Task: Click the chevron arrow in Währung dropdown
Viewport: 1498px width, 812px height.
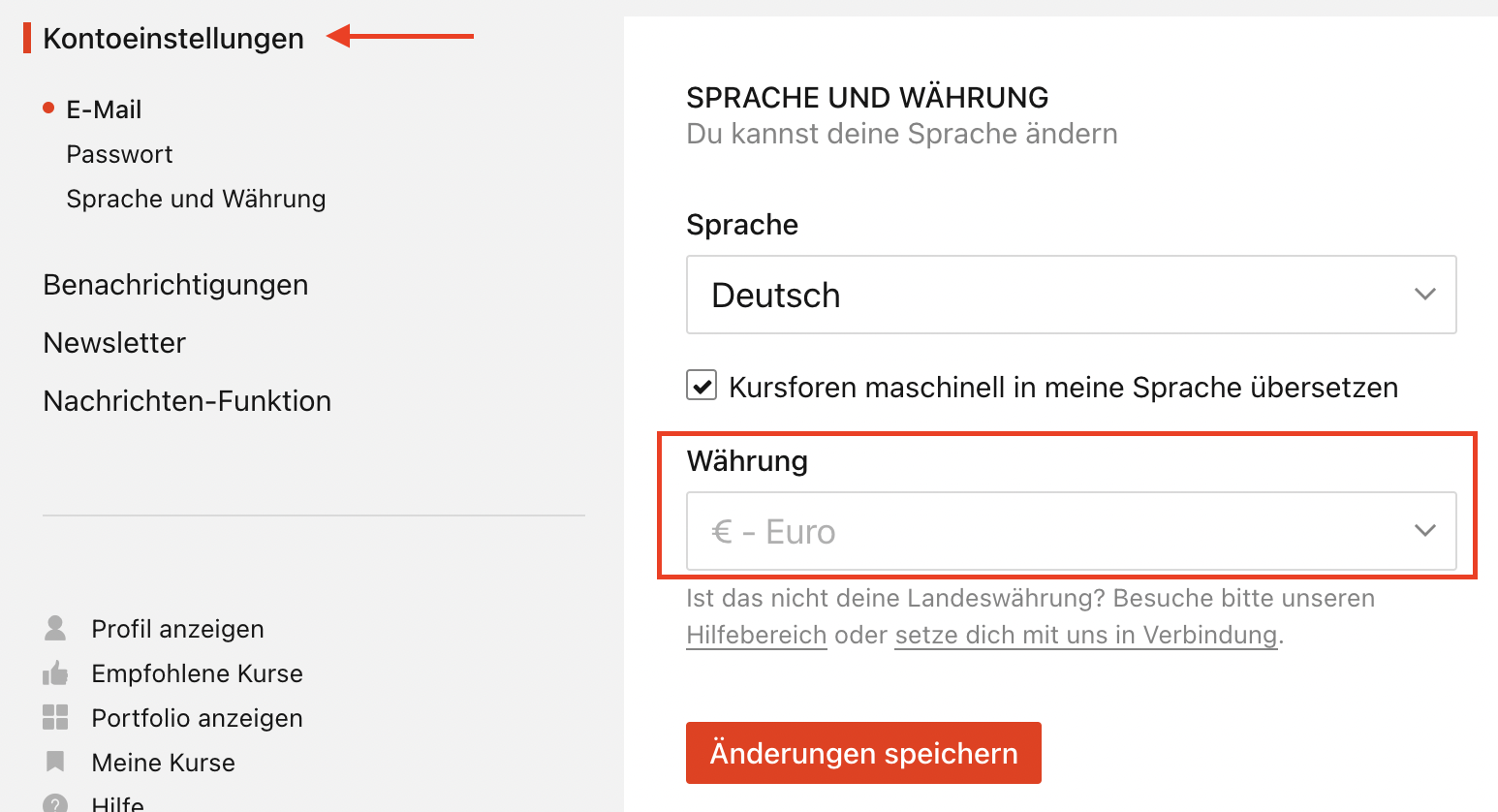Action: point(1424,530)
